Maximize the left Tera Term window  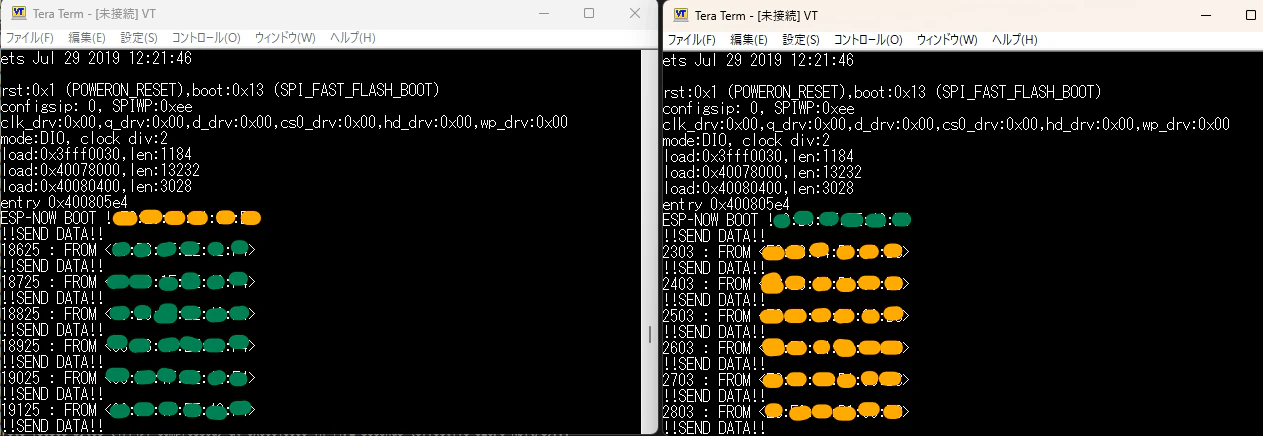[589, 13]
